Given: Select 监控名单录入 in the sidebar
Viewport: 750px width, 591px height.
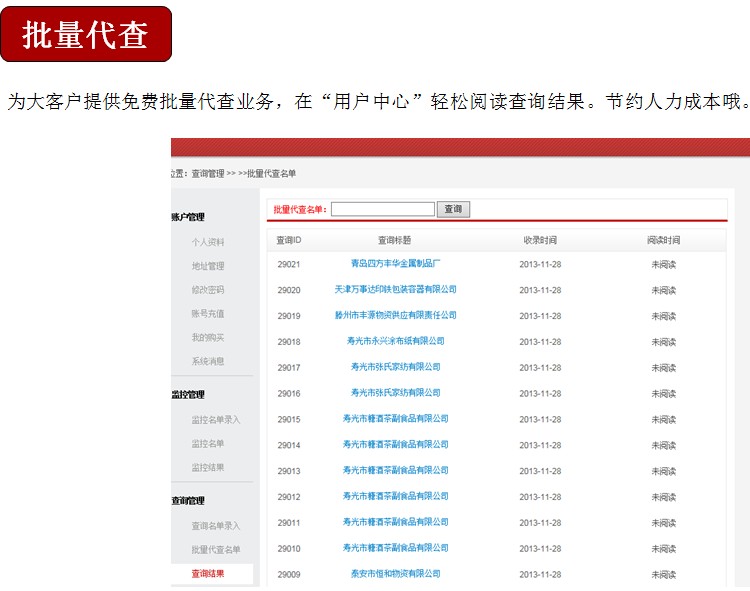Looking at the screenshot, I should point(216,420).
